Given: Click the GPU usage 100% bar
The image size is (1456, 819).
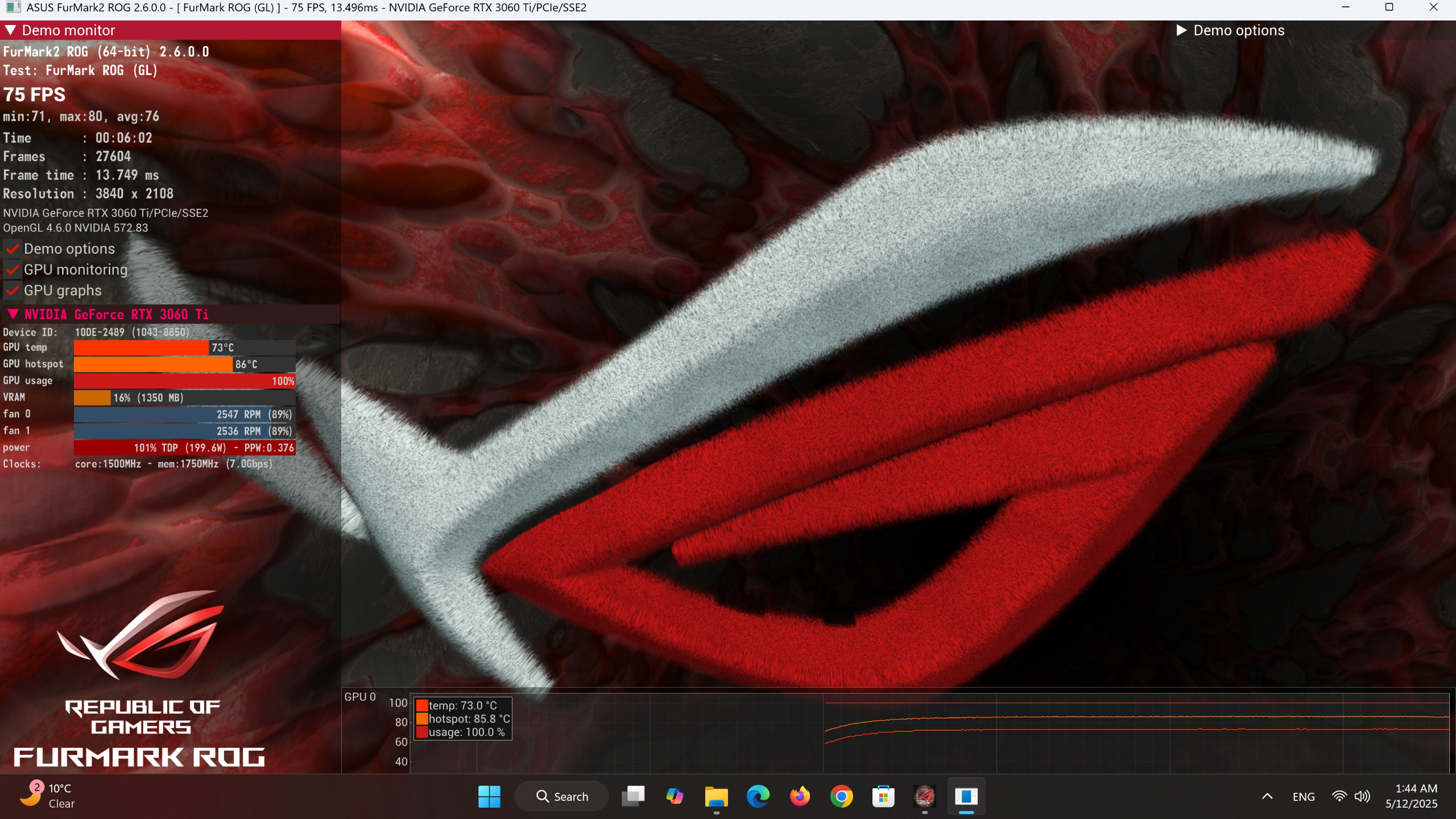Looking at the screenshot, I should (x=184, y=381).
